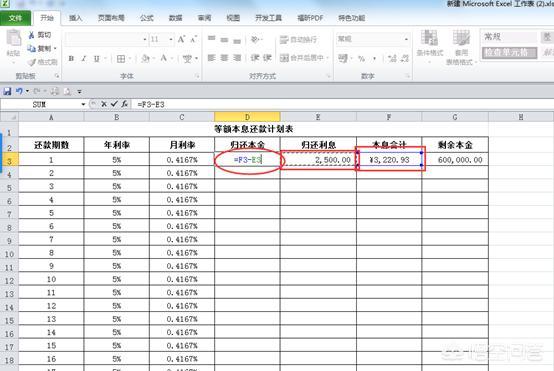Click the Cut scissors icon
The height and width of the screenshot is (371, 554).
click(31, 35)
